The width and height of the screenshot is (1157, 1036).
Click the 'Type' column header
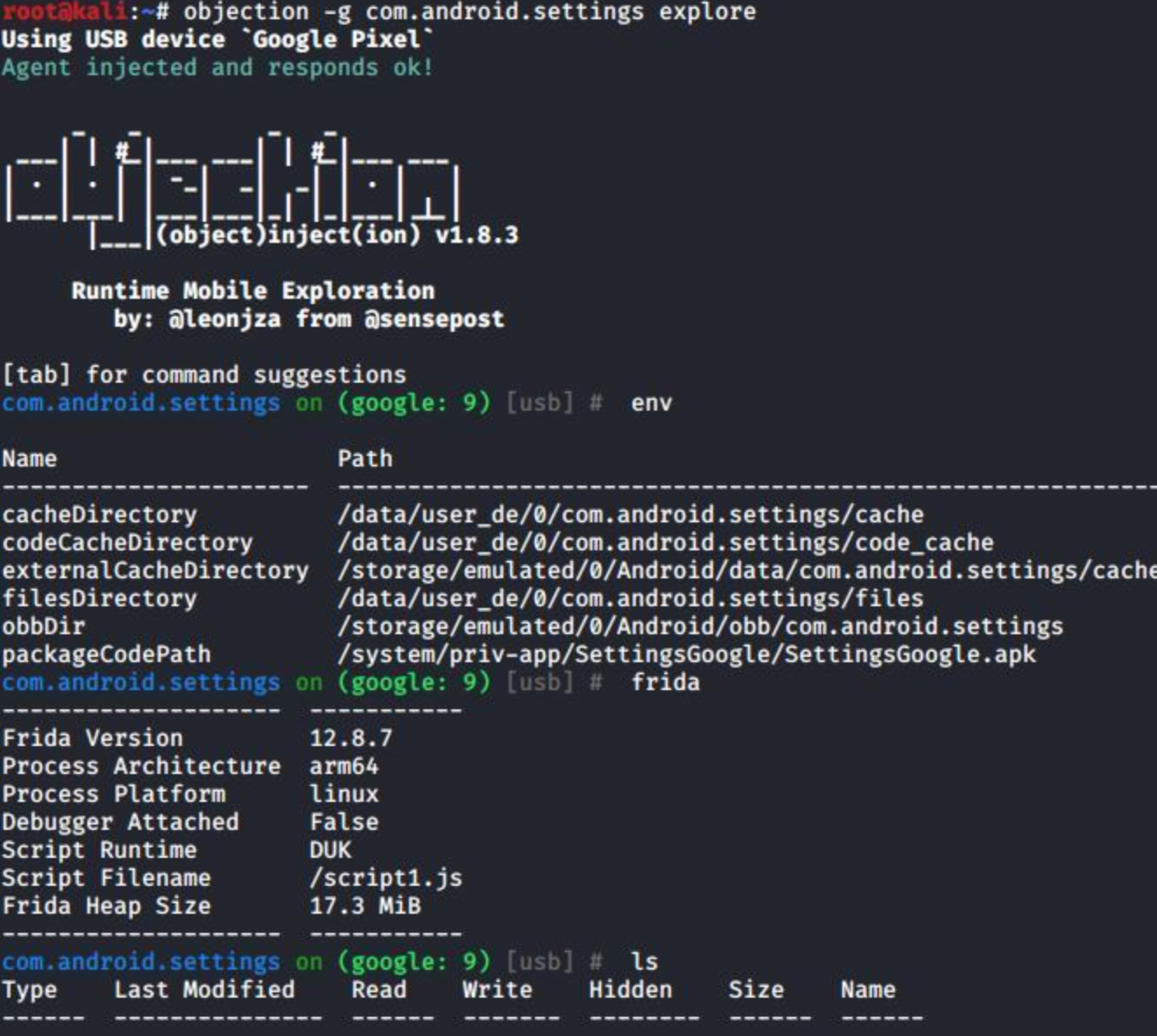(x=30, y=990)
